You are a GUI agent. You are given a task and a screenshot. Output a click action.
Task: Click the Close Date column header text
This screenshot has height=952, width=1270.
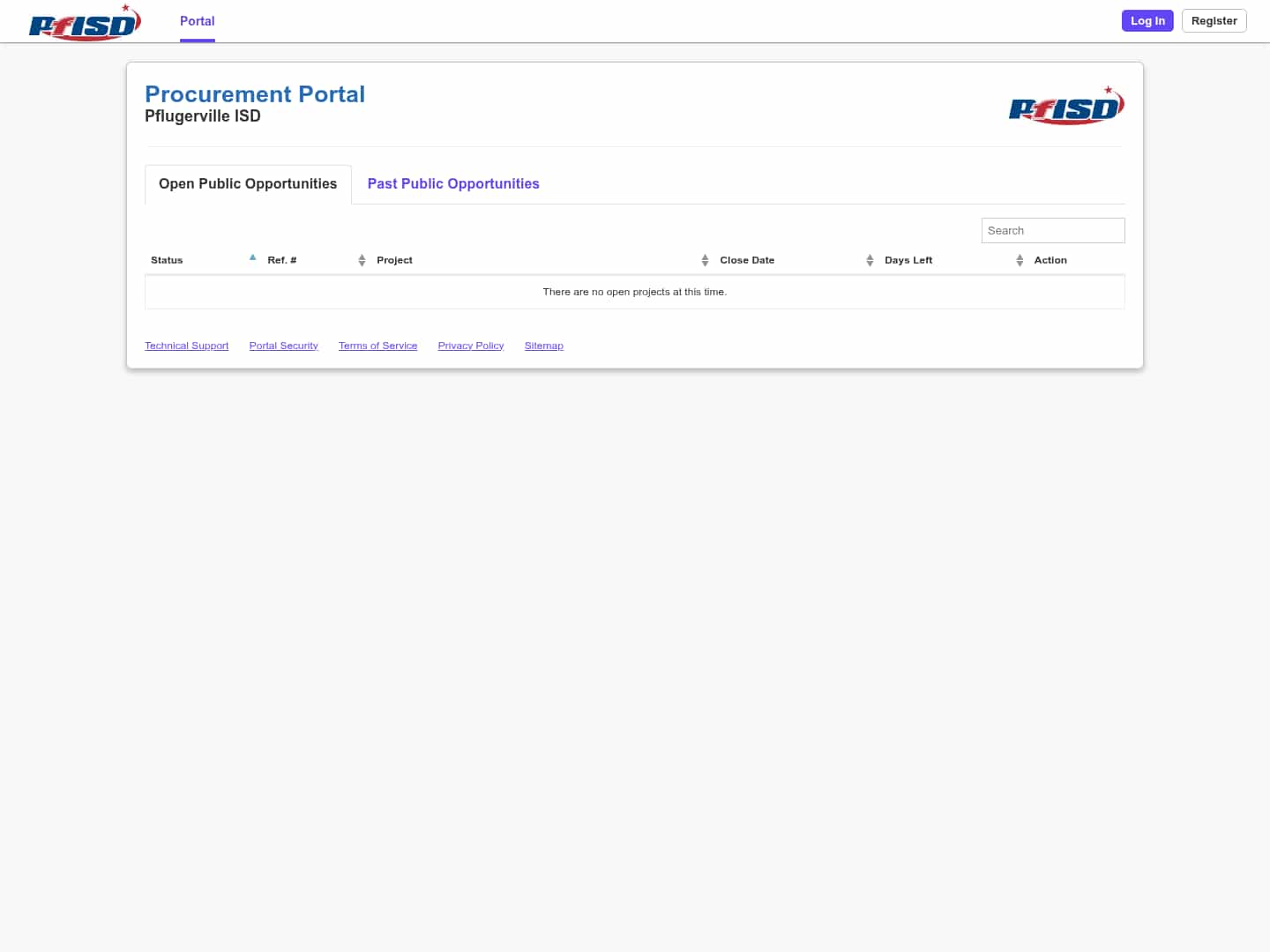click(x=747, y=260)
